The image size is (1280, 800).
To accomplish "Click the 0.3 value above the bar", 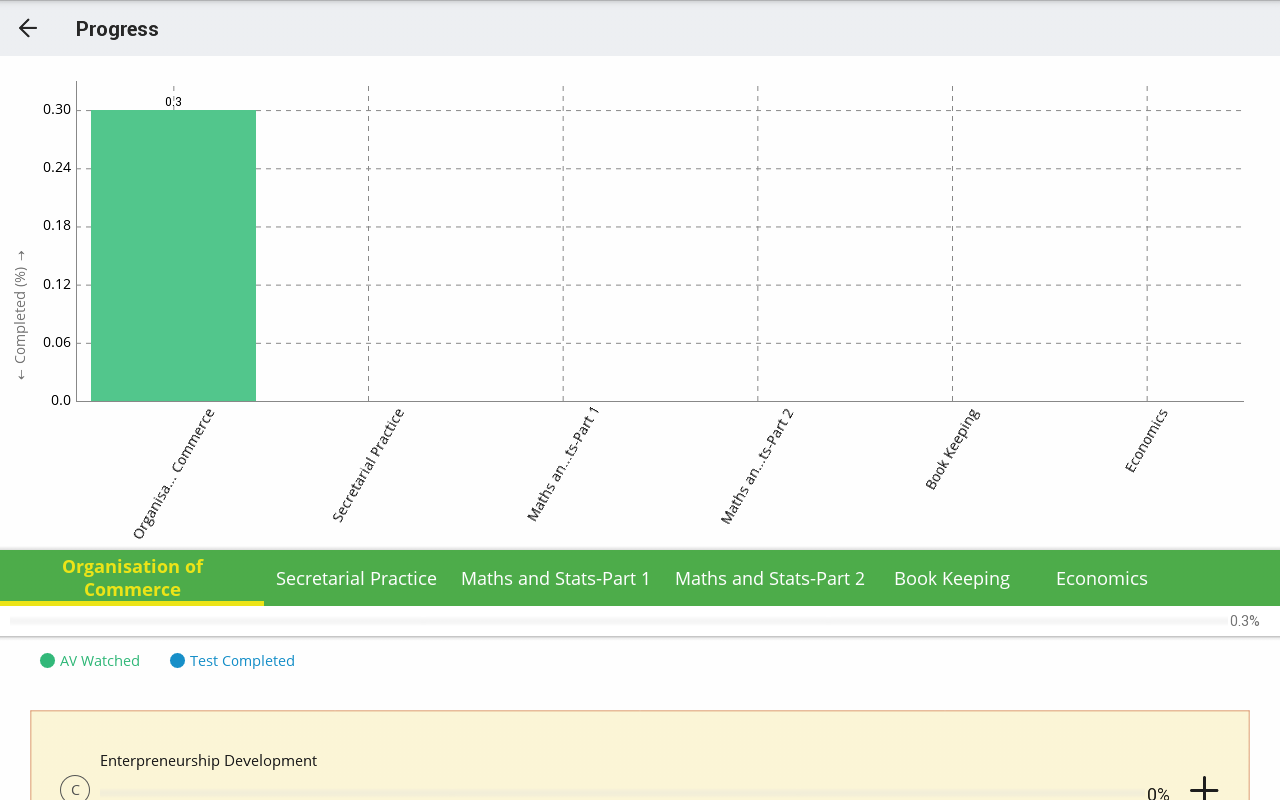I will [x=173, y=102].
